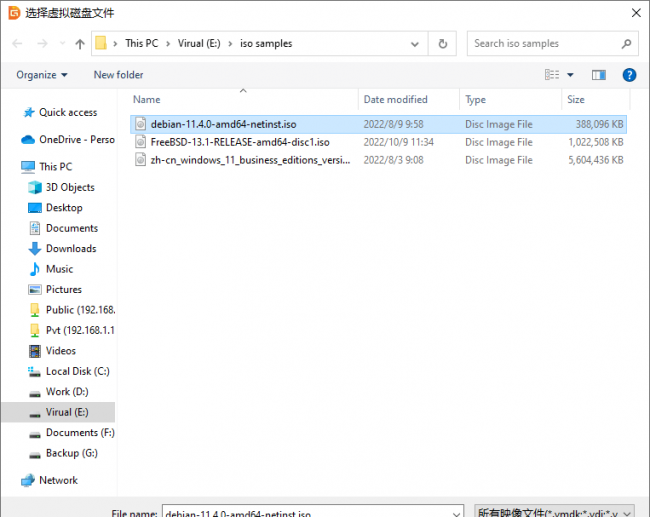The width and height of the screenshot is (650, 517).
Task: Open Public (192.168. network share
Action: pyautogui.click(x=80, y=310)
